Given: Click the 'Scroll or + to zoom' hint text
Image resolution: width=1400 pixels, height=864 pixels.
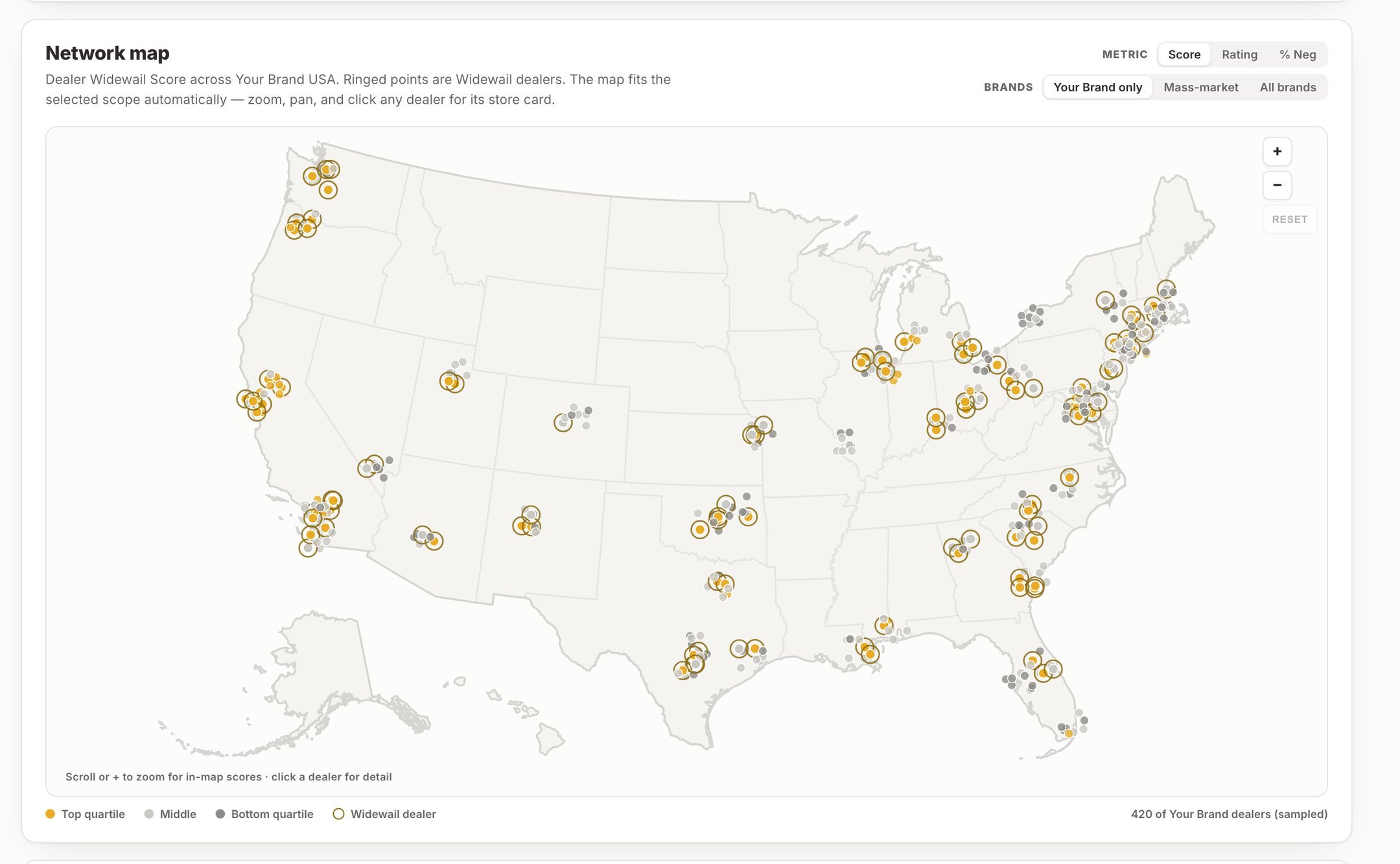Looking at the screenshot, I should (x=228, y=776).
